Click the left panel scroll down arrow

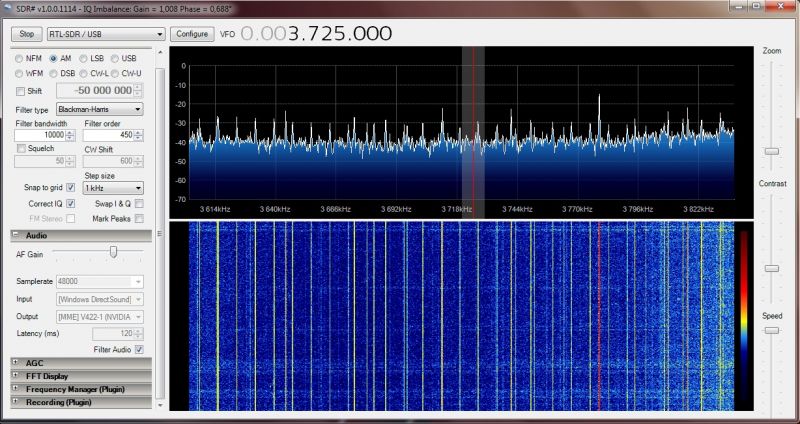pos(160,406)
